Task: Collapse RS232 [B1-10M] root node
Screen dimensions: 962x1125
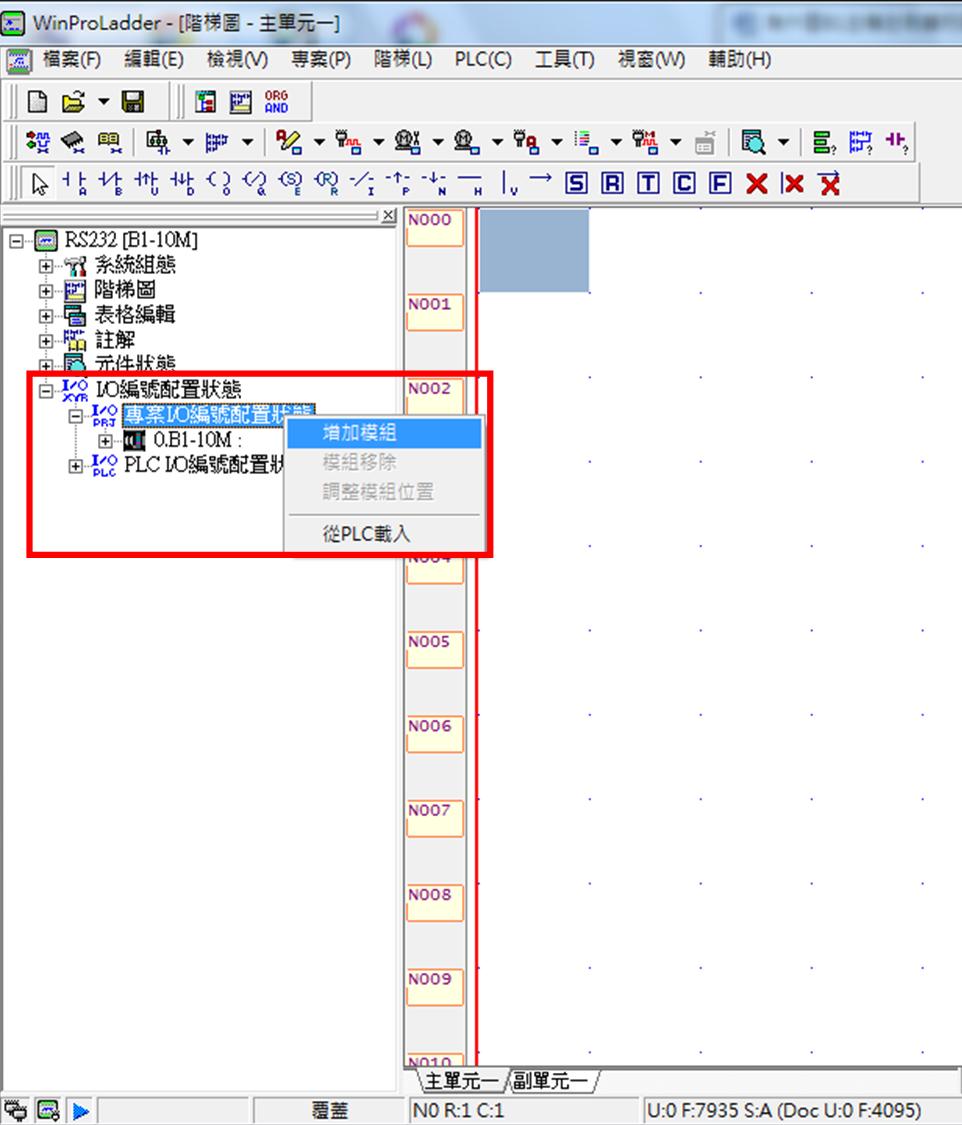Action: tap(16, 240)
